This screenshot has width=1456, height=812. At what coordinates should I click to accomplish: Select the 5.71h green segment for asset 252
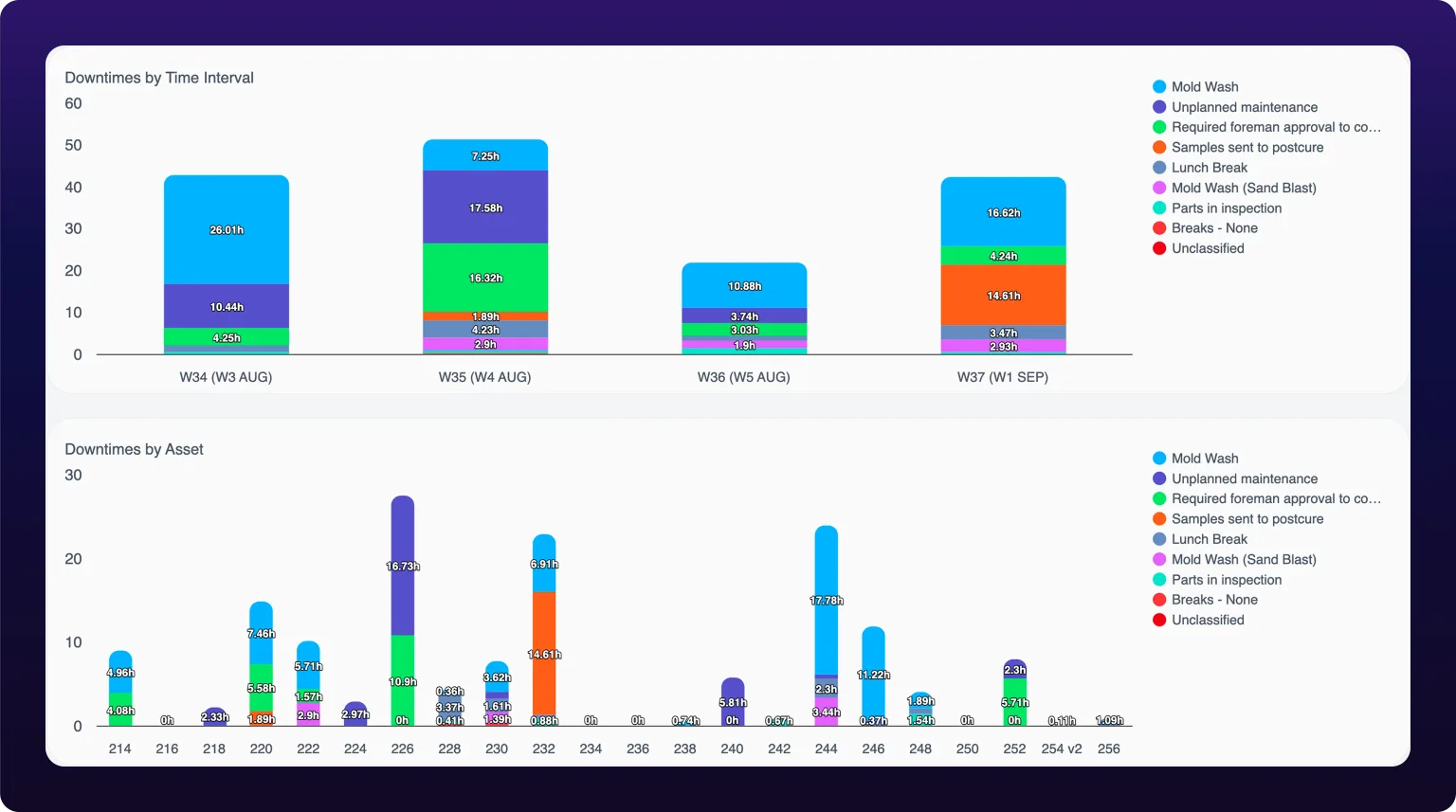[x=1015, y=702]
